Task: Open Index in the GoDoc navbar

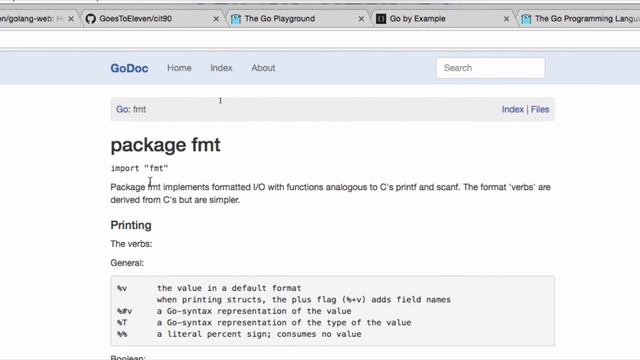Action: click(x=221, y=68)
